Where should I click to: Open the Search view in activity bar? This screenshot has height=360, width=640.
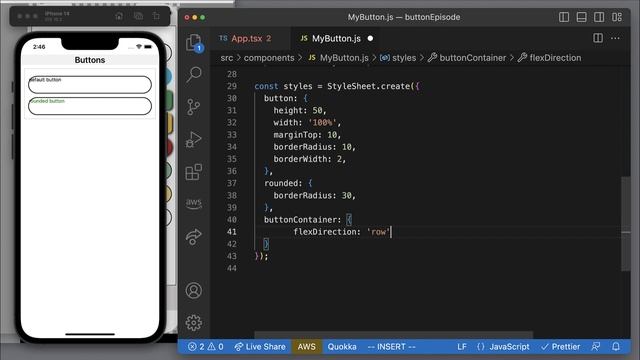click(194, 74)
